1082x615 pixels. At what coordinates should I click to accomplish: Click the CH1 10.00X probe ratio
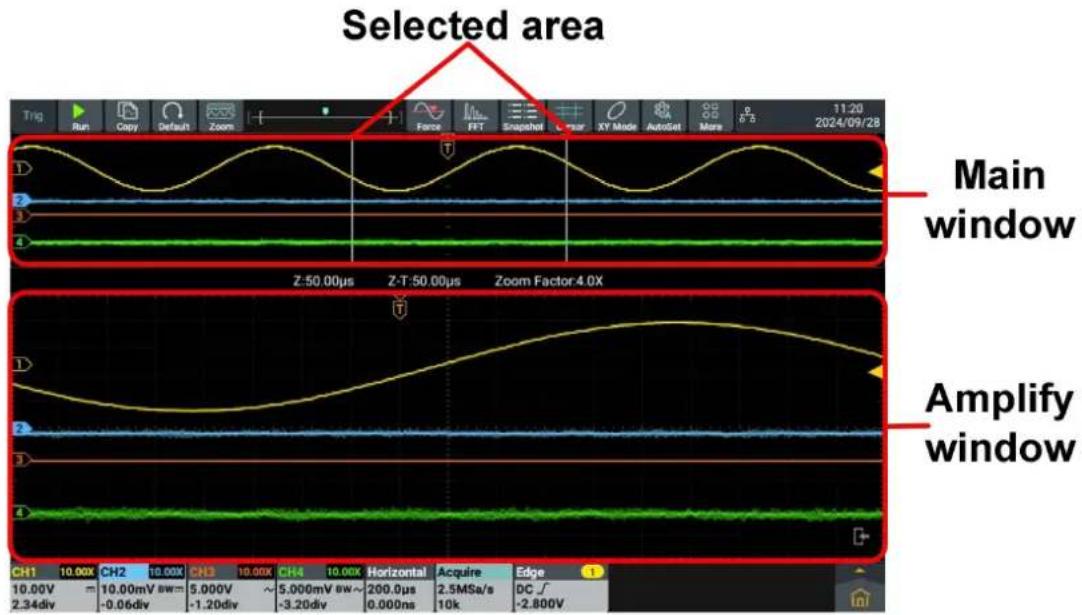click(x=77, y=572)
